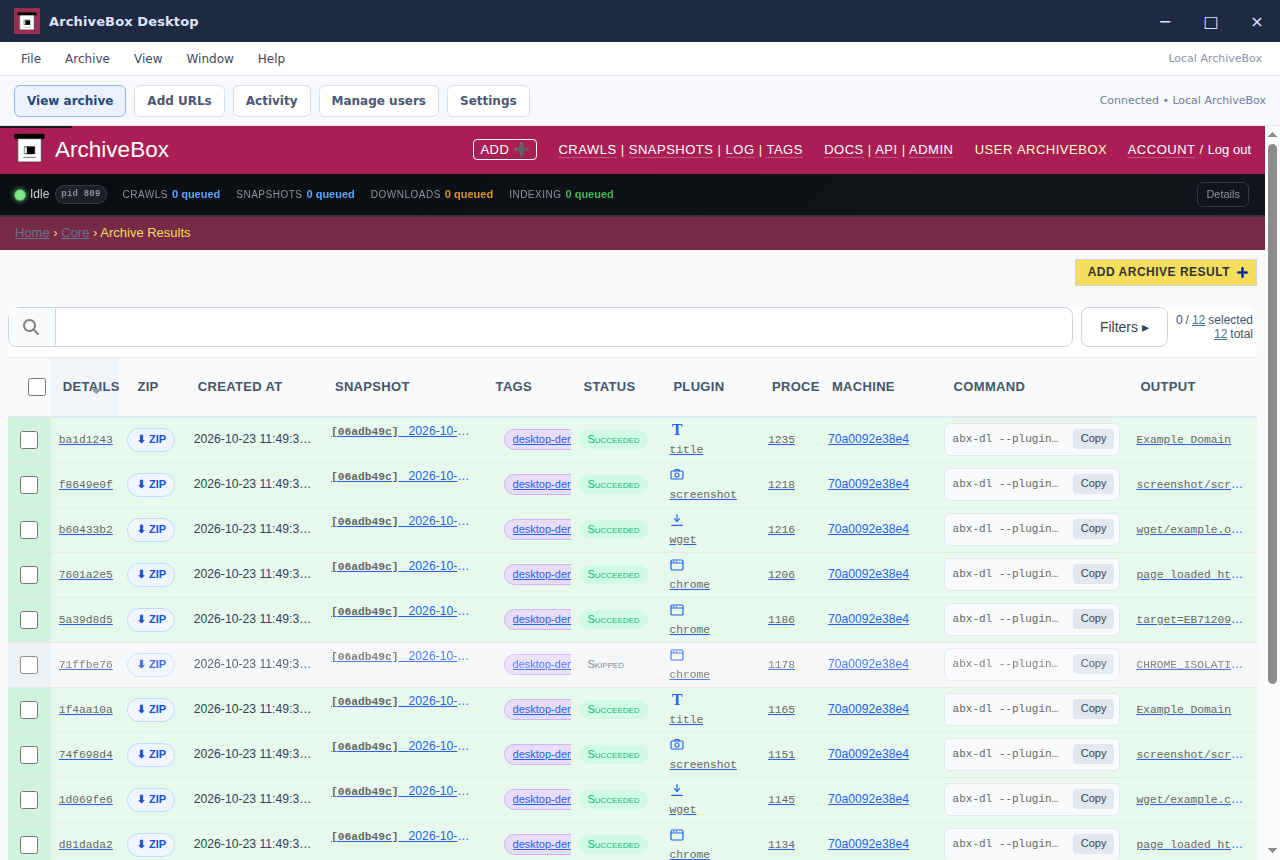Screen dimensions: 1280x860
Task: Click the chrome plugin icon in skipped row 71ffbe76
Action: 677,654
